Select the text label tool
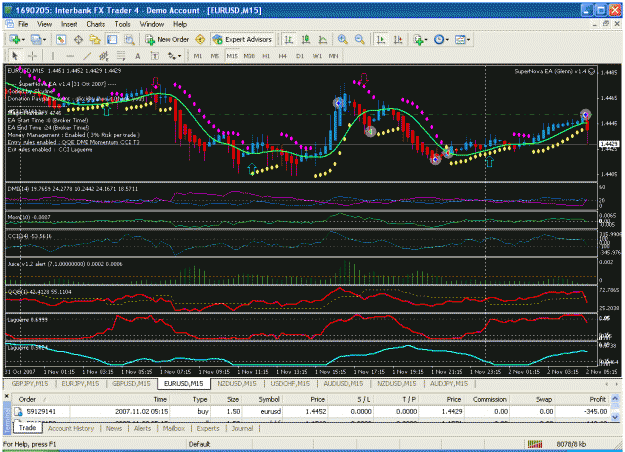The height and width of the screenshot is (452, 625). click(155, 56)
